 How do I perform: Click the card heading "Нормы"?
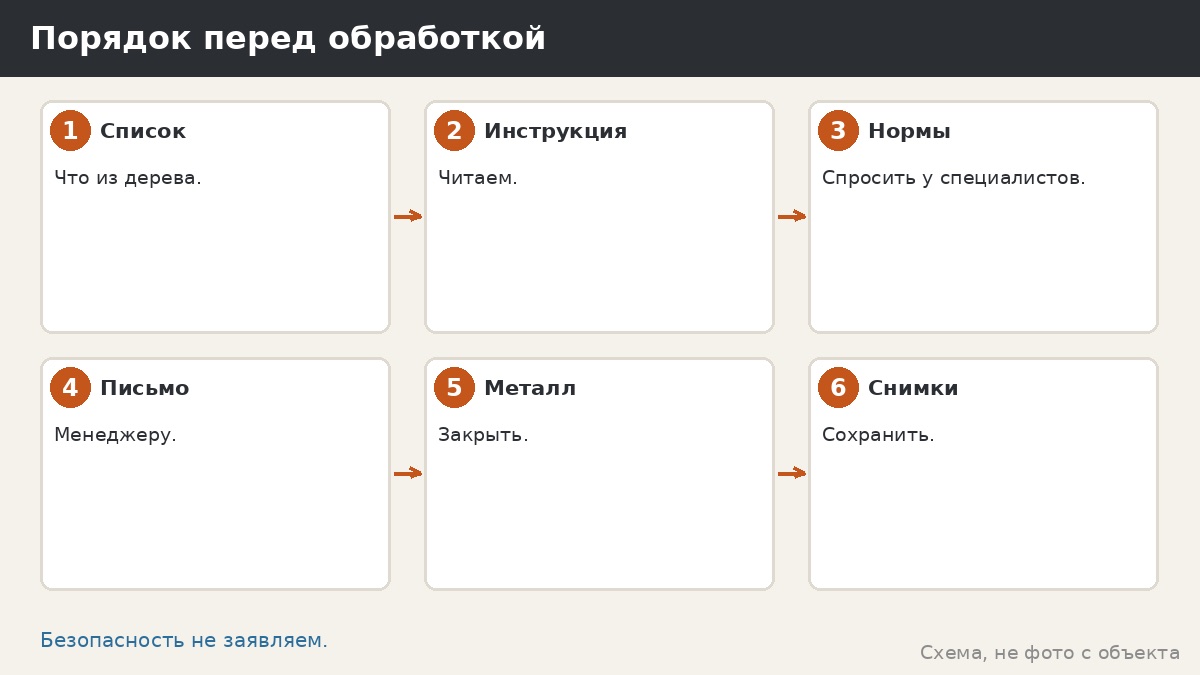coord(909,132)
